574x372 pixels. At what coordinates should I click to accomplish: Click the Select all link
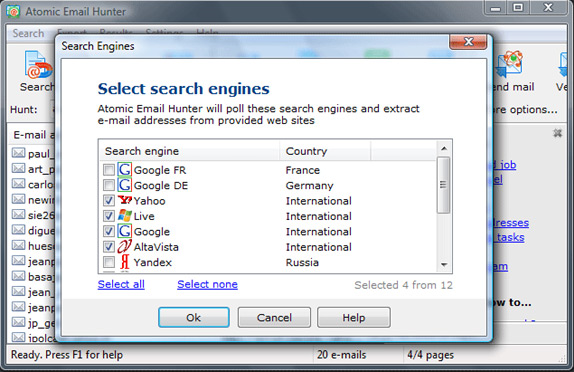[x=121, y=284]
